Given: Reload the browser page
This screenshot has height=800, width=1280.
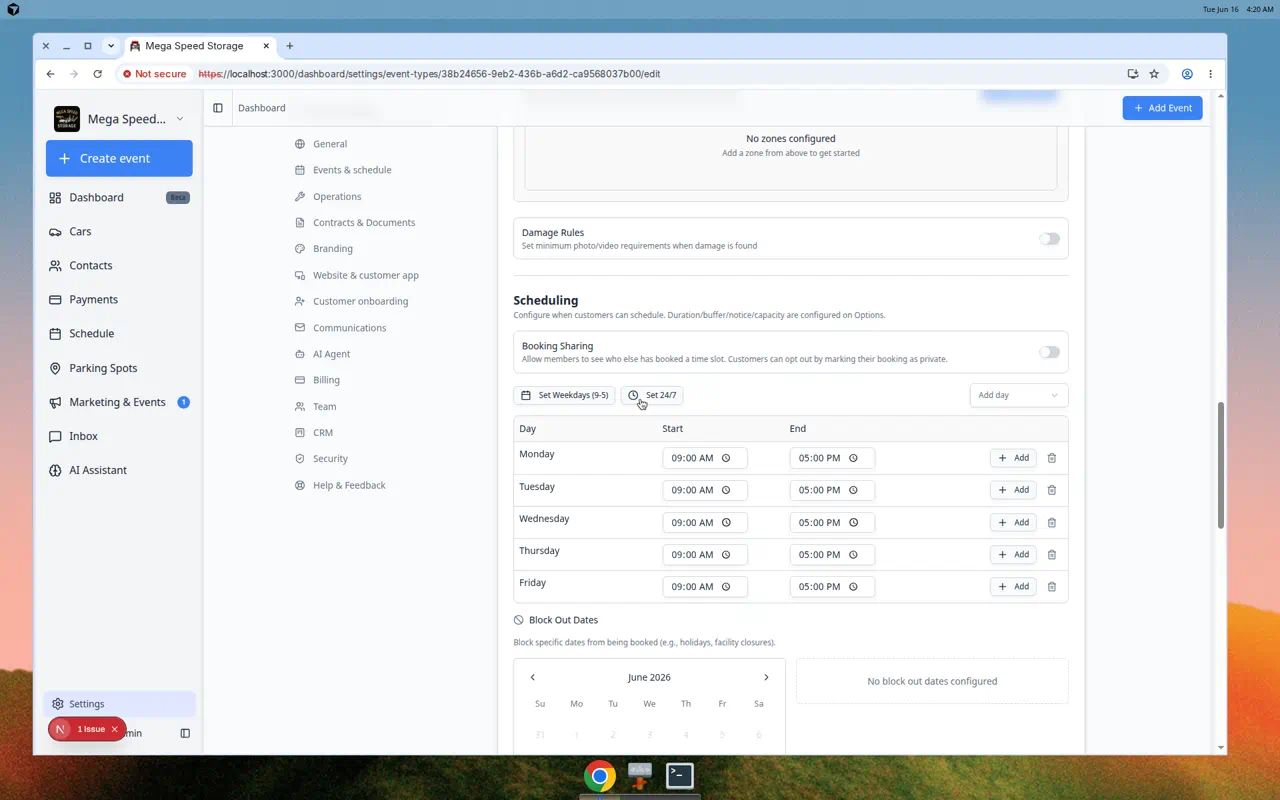Looking at the screenshot, I should coord(97,74).
